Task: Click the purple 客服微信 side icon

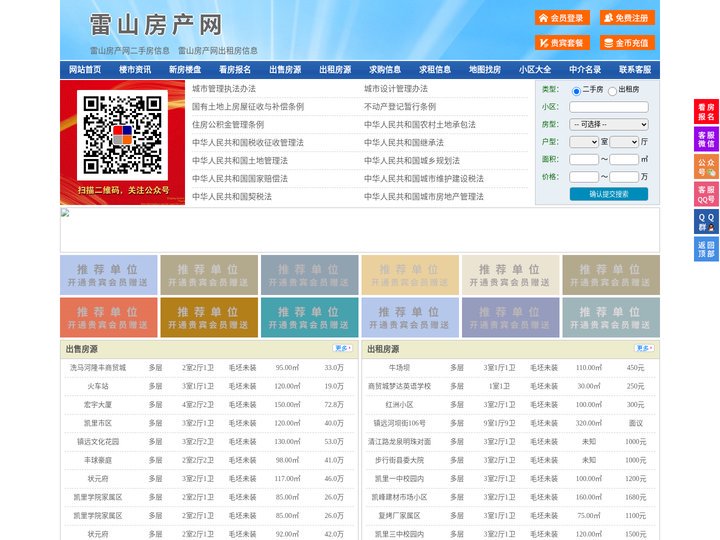Action: pos(706,139)
